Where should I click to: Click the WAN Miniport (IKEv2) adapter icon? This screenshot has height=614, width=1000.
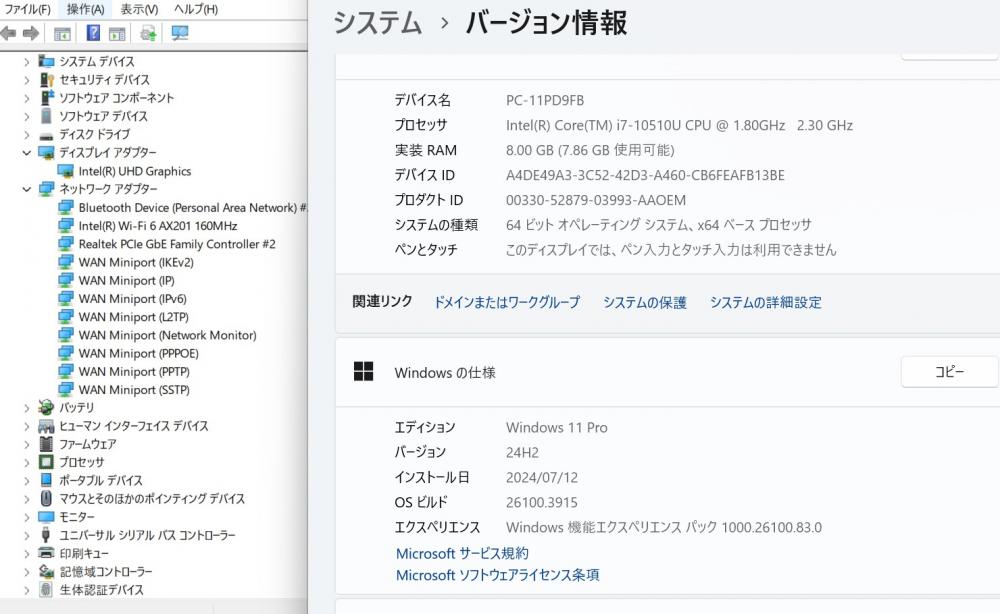point(65,262)
